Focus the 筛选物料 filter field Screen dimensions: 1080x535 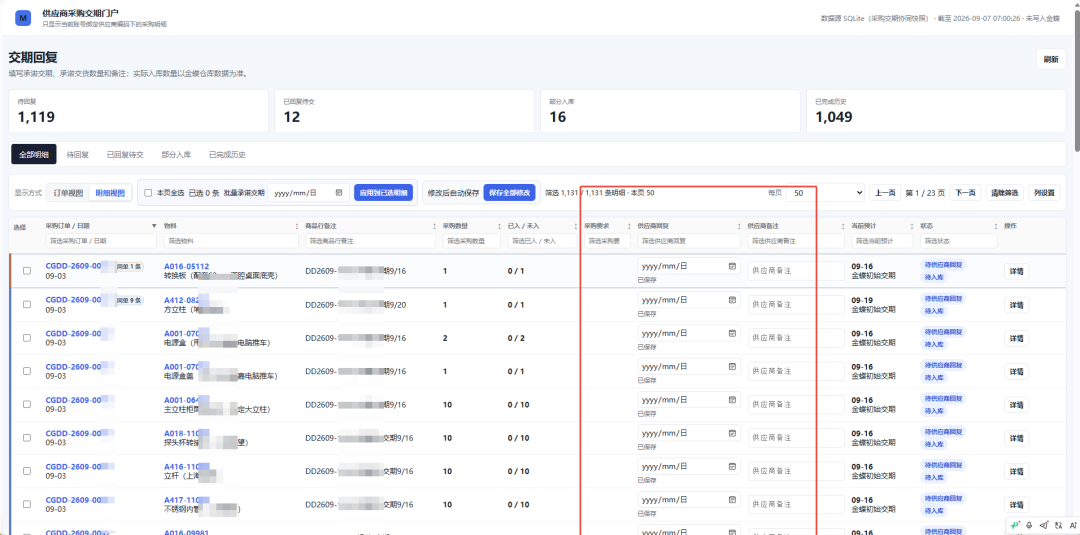pyautogui.click(x=231, y=241)
